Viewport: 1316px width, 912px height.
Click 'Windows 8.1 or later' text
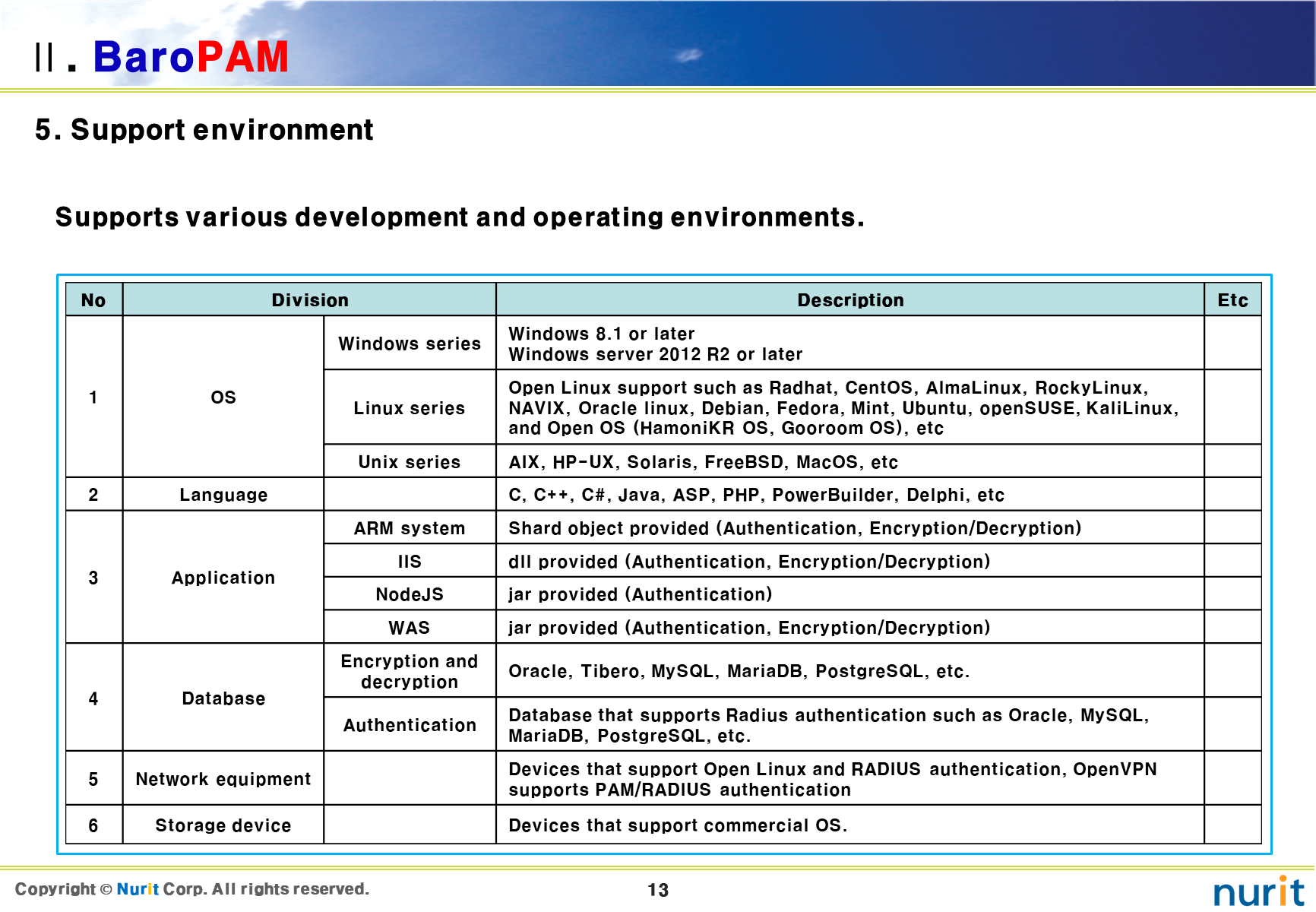602,334
